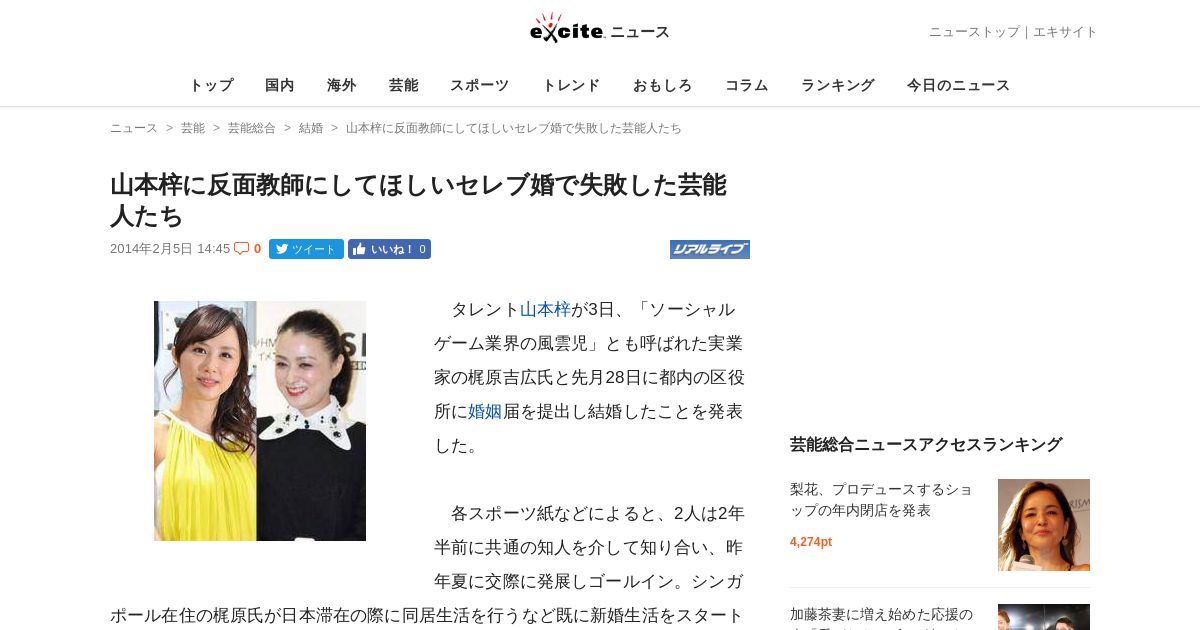The height and width of the screenshot is (630, 1200).
Task: Click the 山本梓 link in article
Action: click(x=545, y=310)
